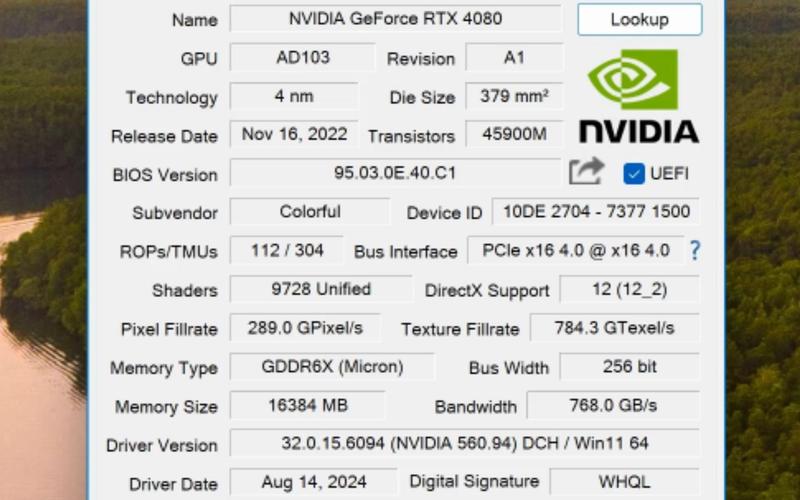Image resolution: width=800 pixels, height=500 pixels.
Task: Click the Lookup button
Action: [x=639, y=19]
